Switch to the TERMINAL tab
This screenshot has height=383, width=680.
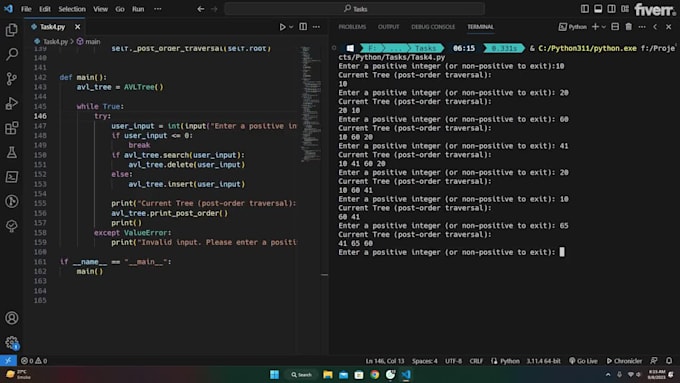[480, 27]
